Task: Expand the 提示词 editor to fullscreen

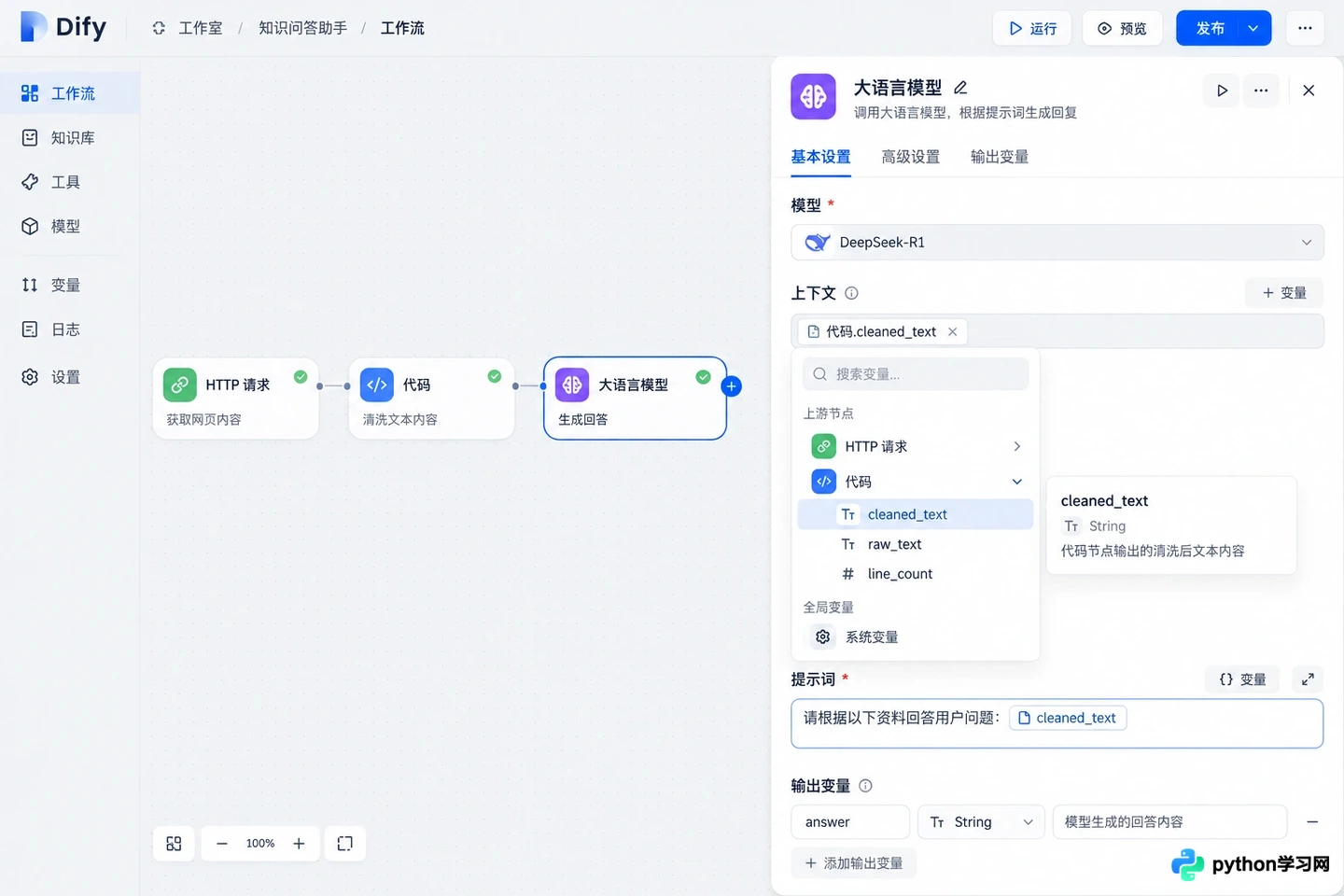Action: [x=1308, y=679]
